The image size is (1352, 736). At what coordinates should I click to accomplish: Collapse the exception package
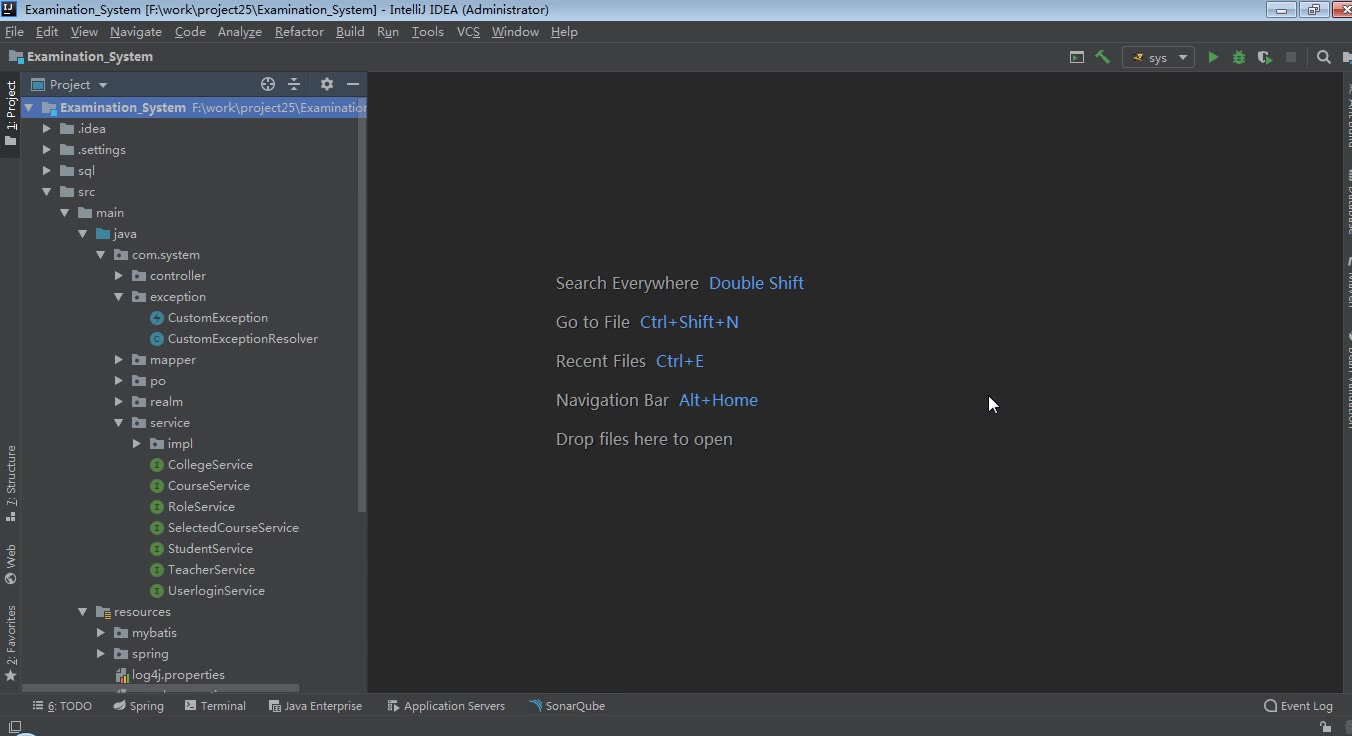pos(119,297)
